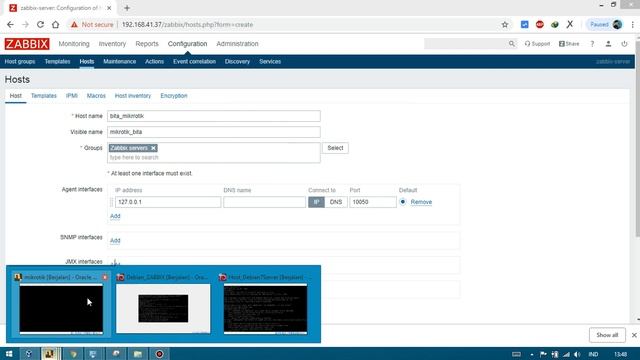Click the Zabbix search magnifier icon
The height and width of the screenshot is (360, 640).
tap(511, 44)
